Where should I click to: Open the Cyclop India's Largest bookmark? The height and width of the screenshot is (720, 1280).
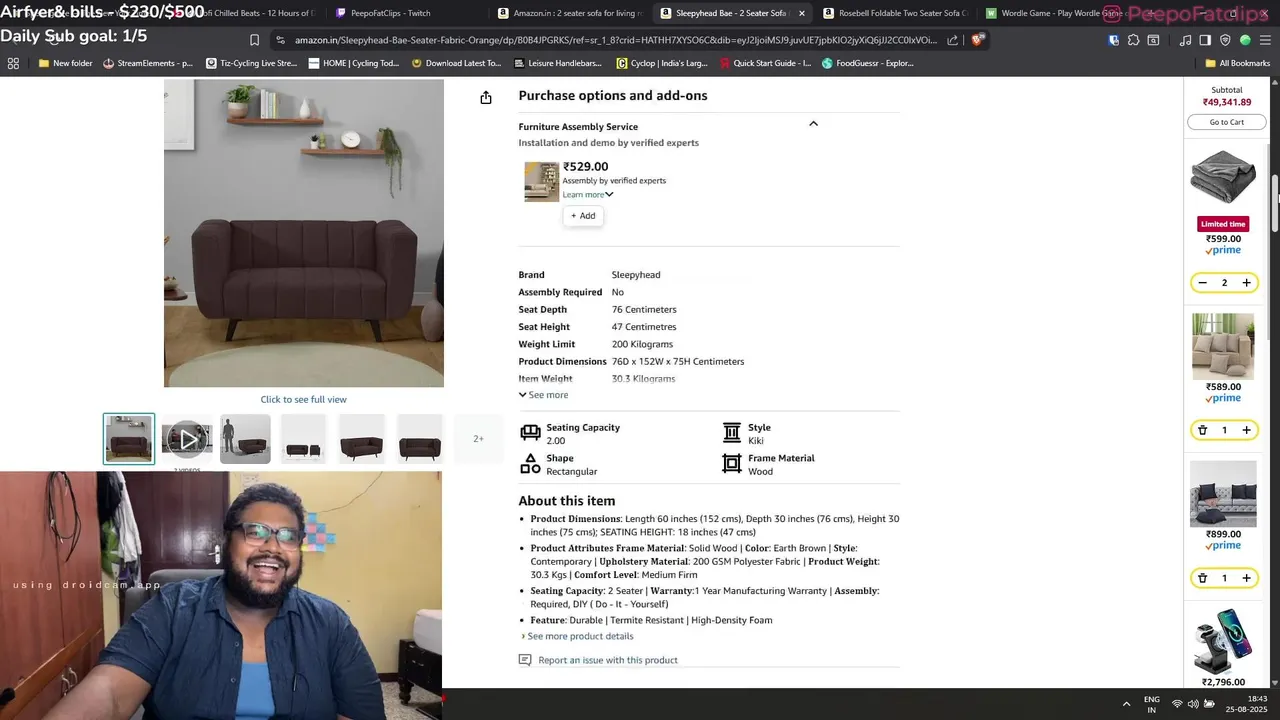[x=662, y=63]
